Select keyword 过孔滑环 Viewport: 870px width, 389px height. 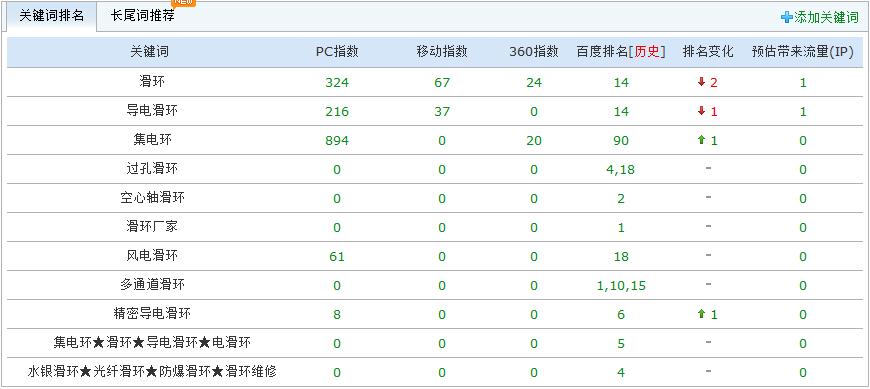tap(152, 168)
